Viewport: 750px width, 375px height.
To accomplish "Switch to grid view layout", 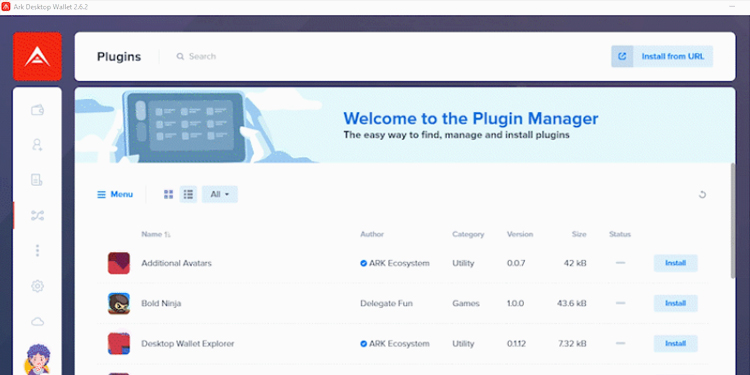I will click(x=168, y=194).
